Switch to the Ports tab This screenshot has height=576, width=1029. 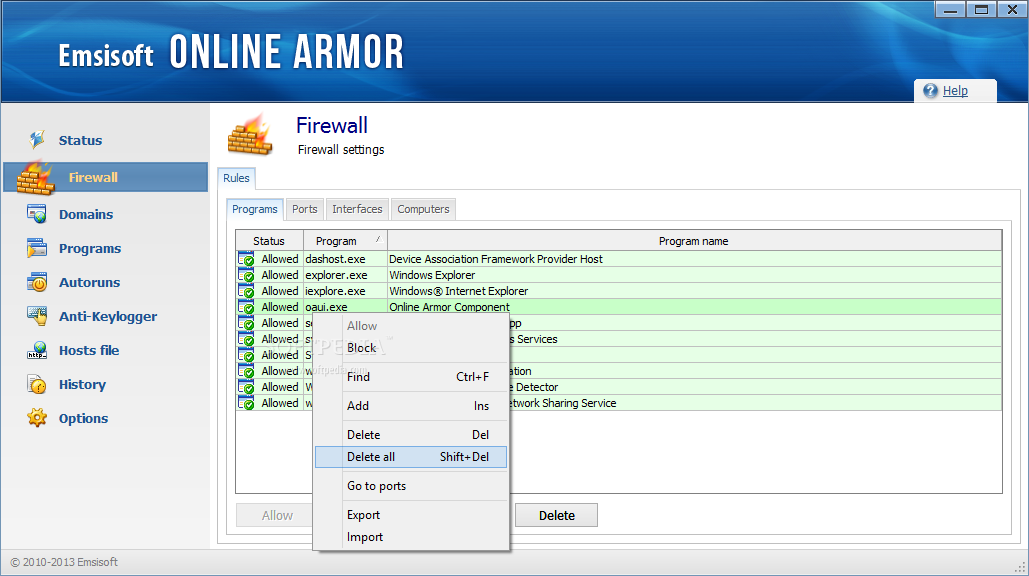[304, 209]
